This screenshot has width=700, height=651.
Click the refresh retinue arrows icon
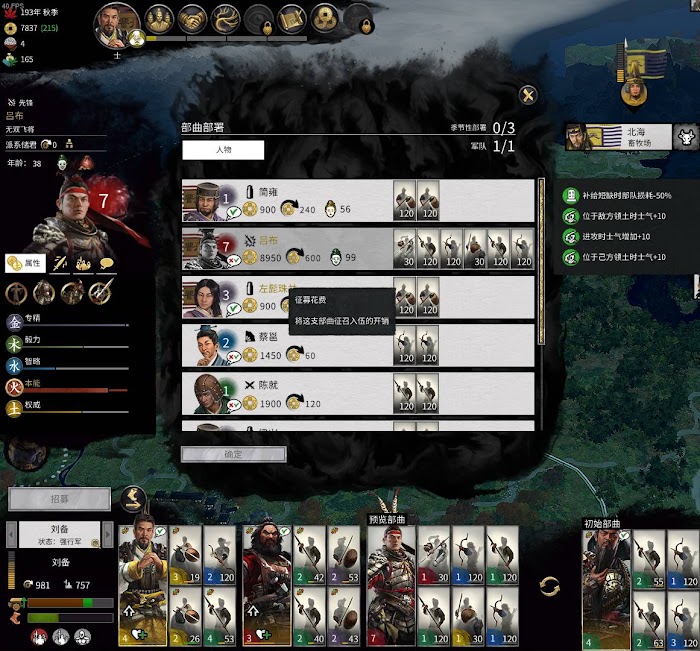click(x=549, y=586)
